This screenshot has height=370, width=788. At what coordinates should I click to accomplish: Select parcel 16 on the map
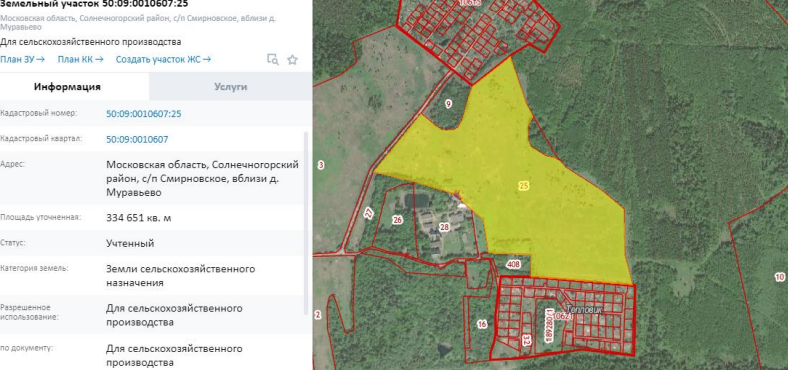click(482, 324)
